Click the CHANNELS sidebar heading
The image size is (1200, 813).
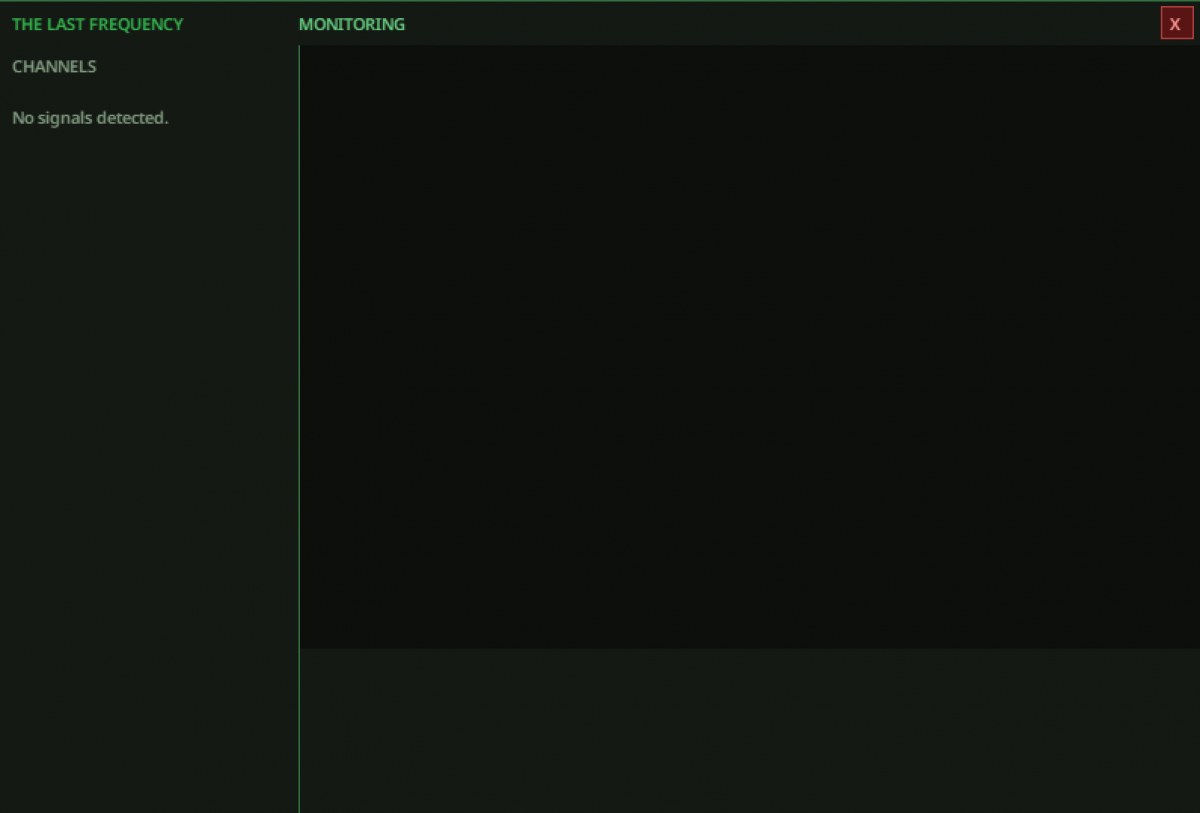(x=54, y=67)
